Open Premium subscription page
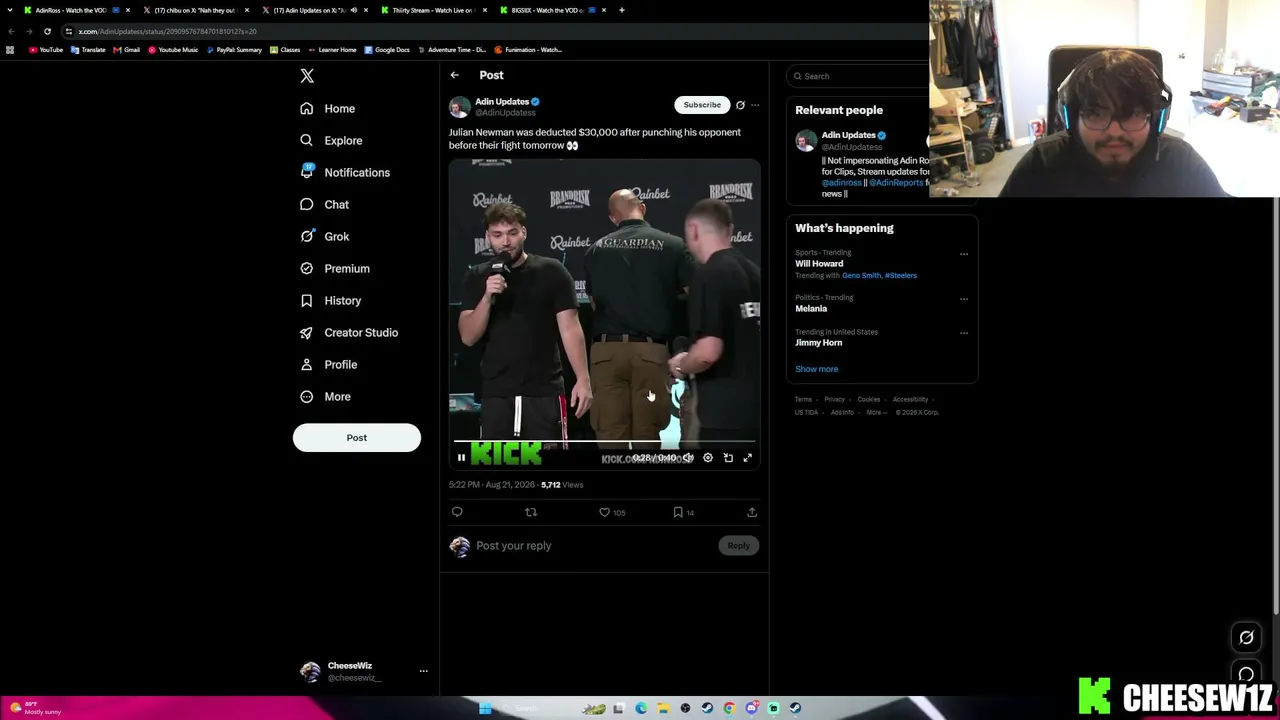Image resolution: width=1280 pixels, height=720 pixels. 335,268
